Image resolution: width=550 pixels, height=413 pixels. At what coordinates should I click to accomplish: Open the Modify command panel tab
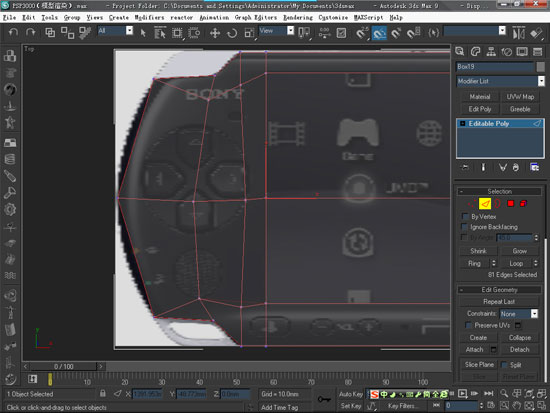point(475,52)
